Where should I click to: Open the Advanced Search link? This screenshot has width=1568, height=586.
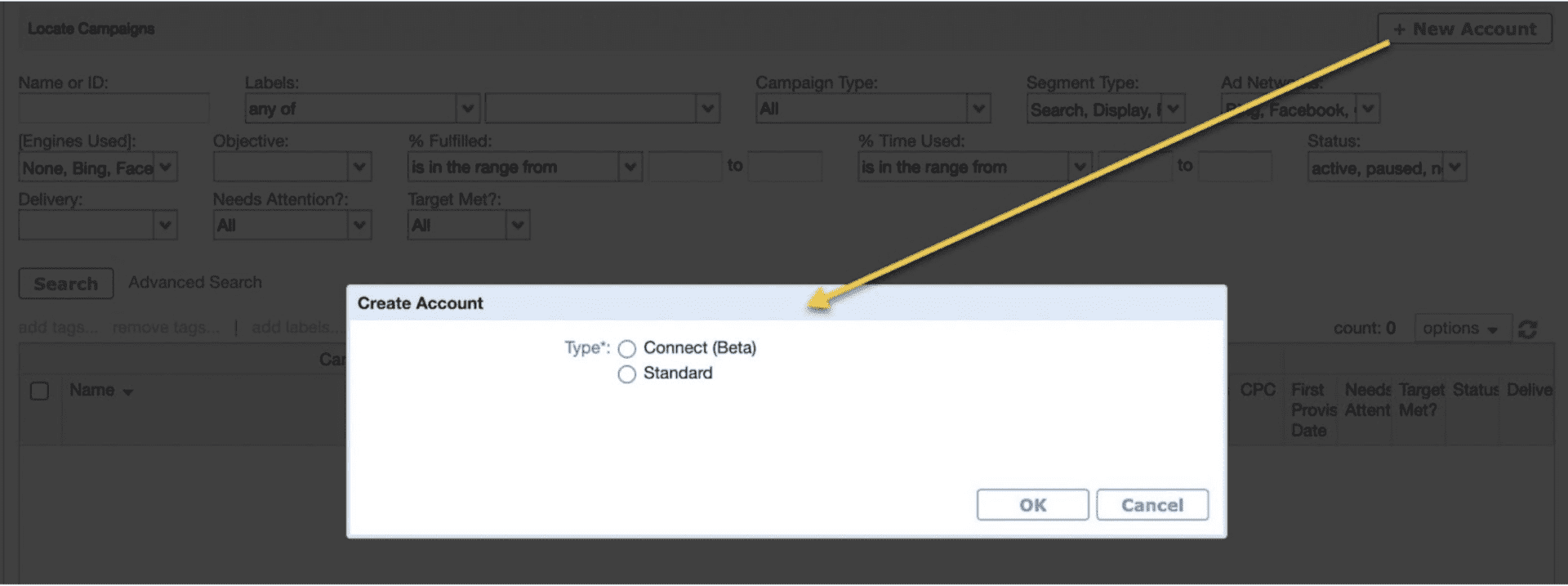pos(195,282)
